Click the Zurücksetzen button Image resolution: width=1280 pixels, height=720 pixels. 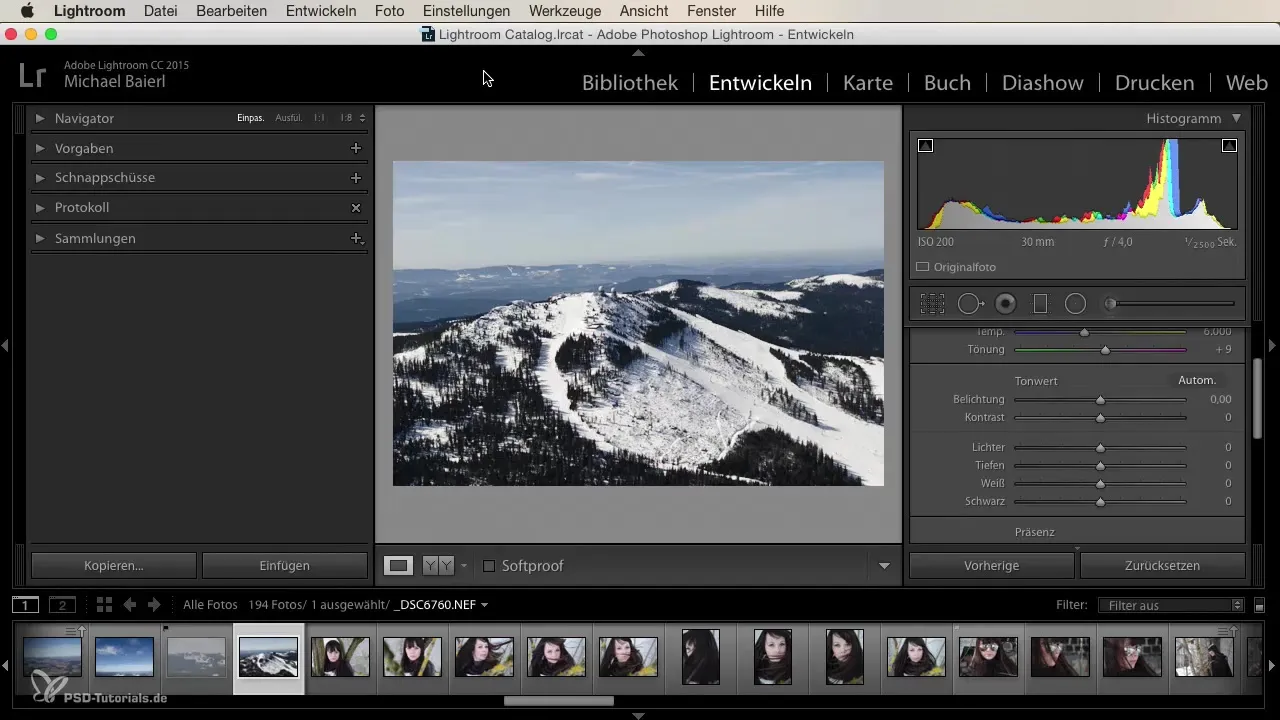coord(1163,566)
